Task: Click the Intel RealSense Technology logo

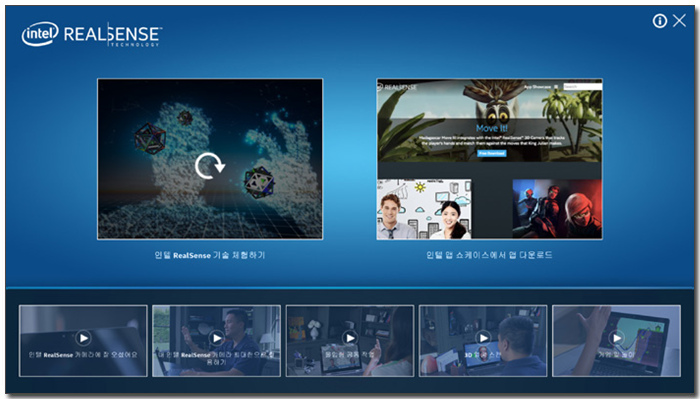Action: [x=92, y=34]
